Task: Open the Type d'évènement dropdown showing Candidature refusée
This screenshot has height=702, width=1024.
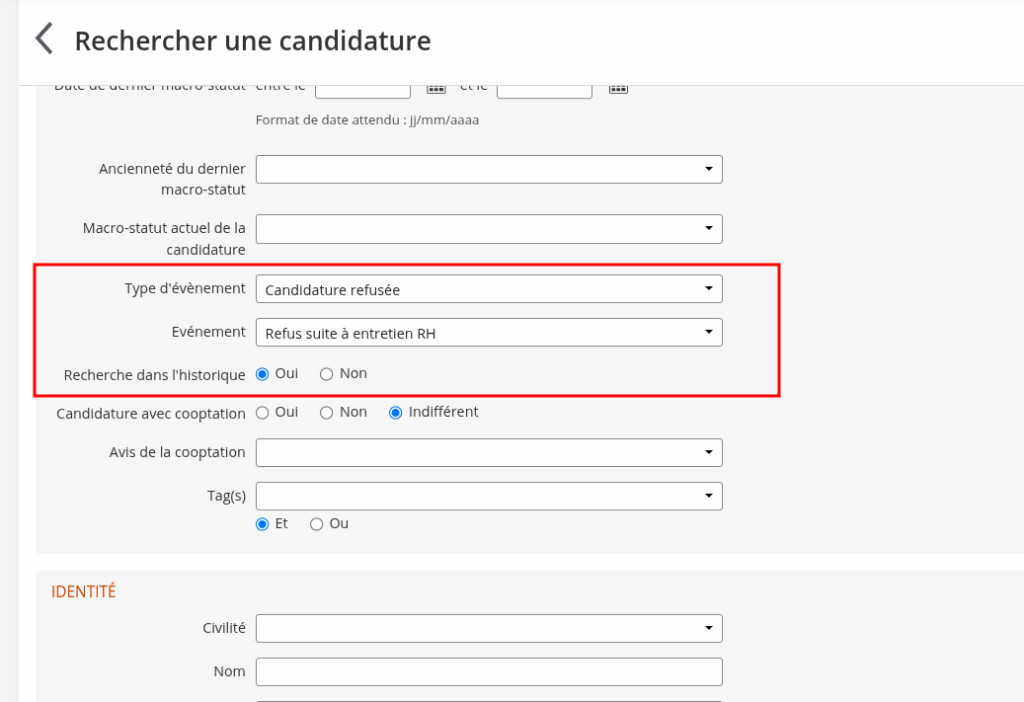Action: pyautogui.click(x=489, y=289)
